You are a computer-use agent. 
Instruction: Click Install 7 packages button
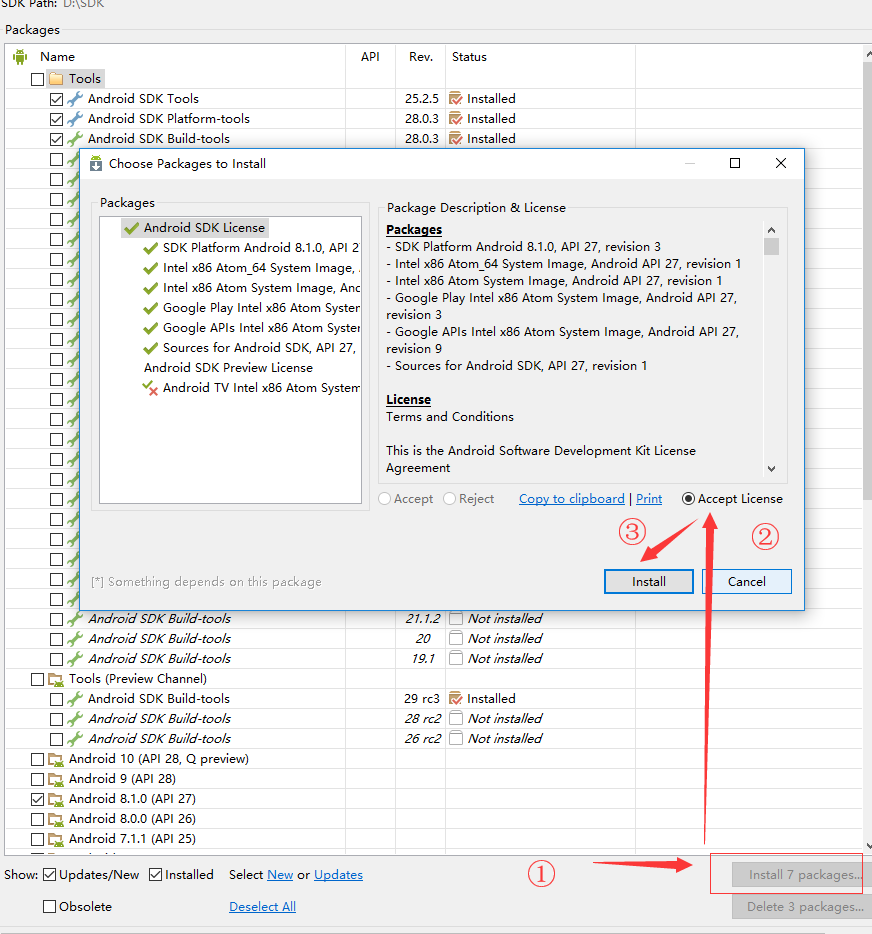coord(801,874)
